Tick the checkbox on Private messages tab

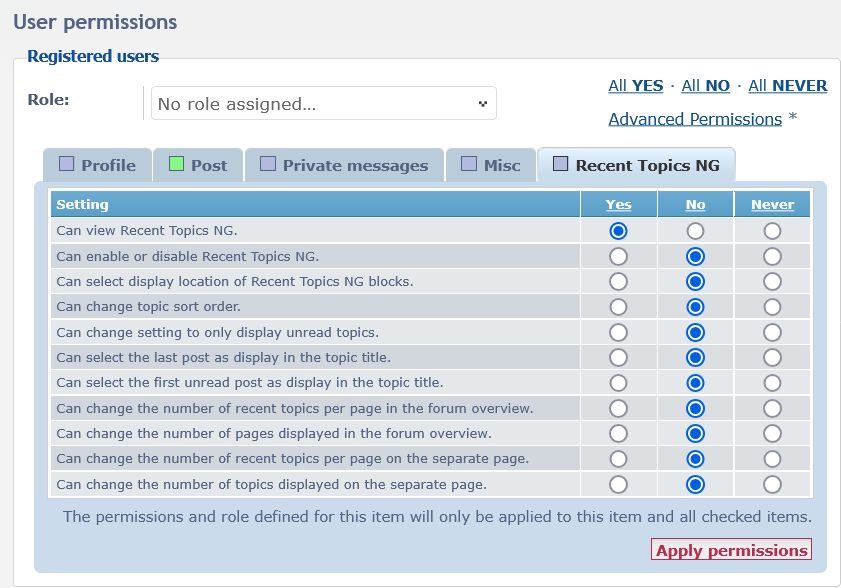point(268,164)
